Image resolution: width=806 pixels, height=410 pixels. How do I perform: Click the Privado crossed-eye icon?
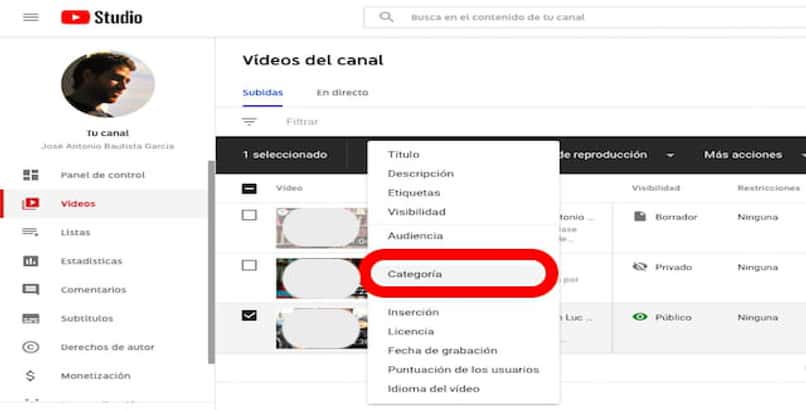coord(640,267)
